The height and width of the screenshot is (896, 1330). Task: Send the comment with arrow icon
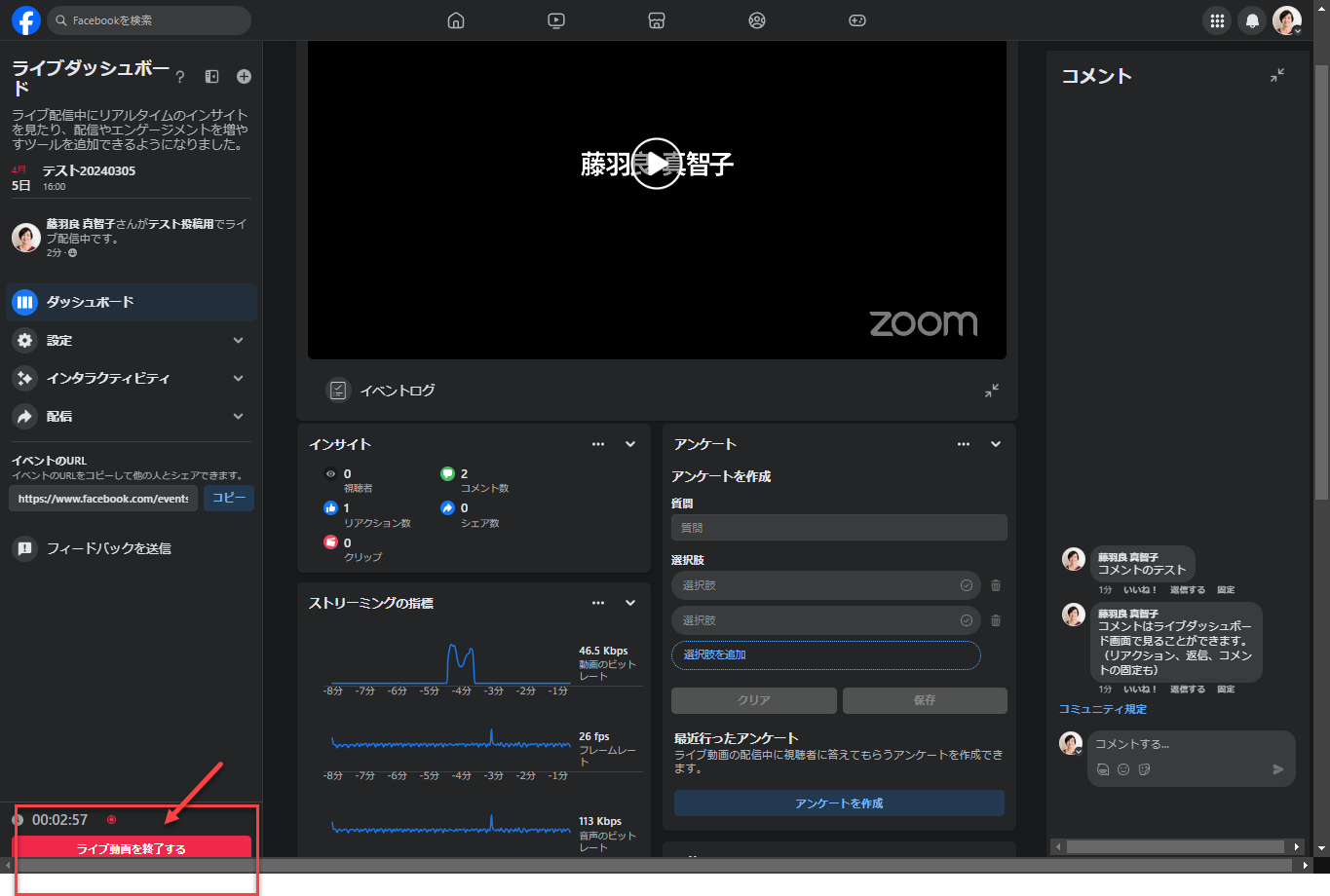pyautogui.click(x=1278, y=769)
